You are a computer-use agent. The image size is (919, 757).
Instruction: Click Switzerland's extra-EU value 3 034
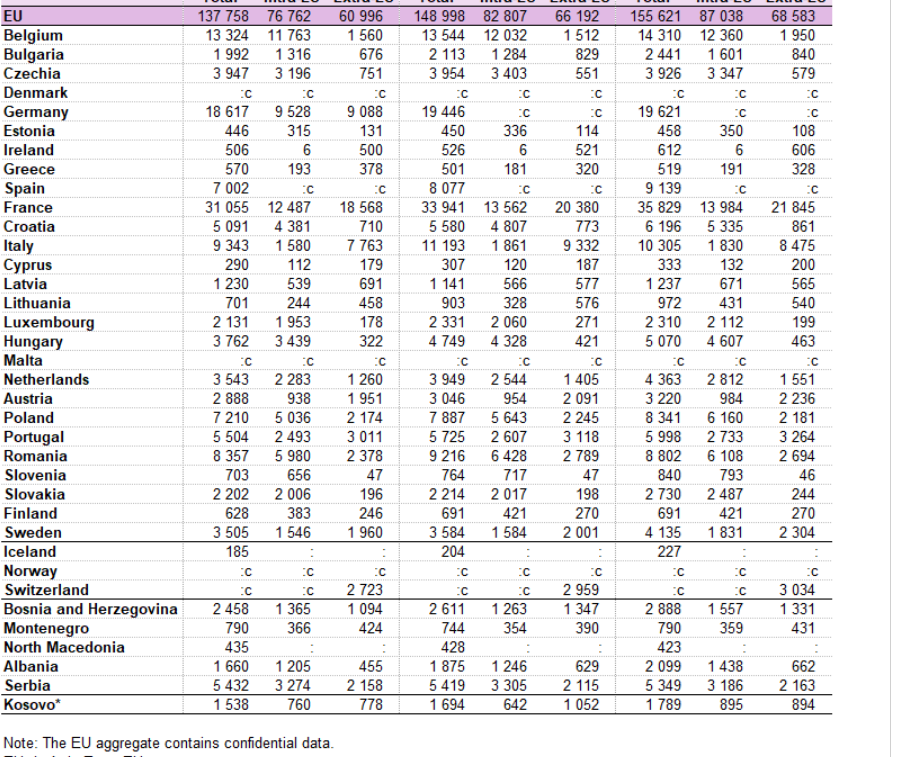click(x=796, y=590)
